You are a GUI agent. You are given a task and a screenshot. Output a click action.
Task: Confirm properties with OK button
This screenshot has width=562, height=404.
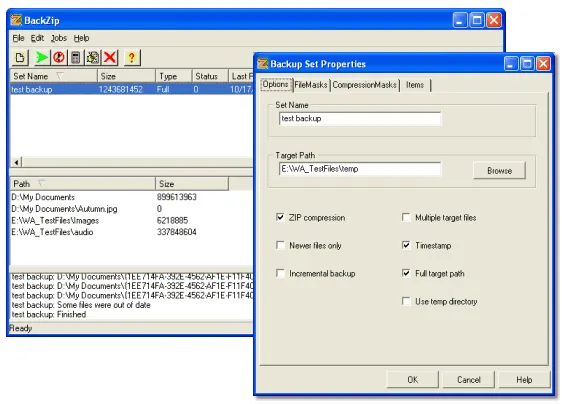tap(413, 380)
